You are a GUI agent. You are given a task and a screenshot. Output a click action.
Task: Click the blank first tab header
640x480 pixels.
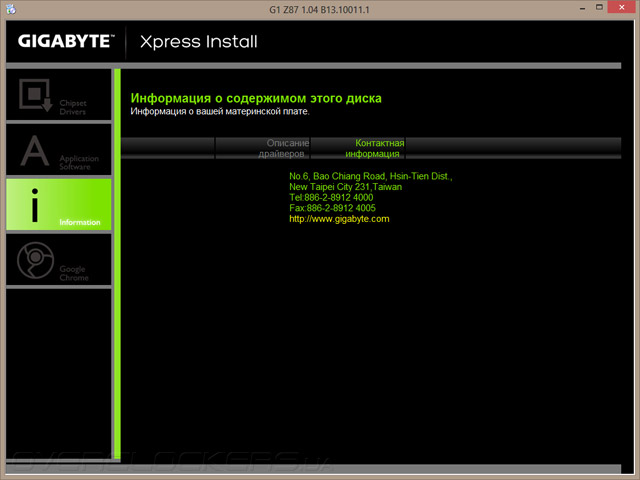point(168,148)
